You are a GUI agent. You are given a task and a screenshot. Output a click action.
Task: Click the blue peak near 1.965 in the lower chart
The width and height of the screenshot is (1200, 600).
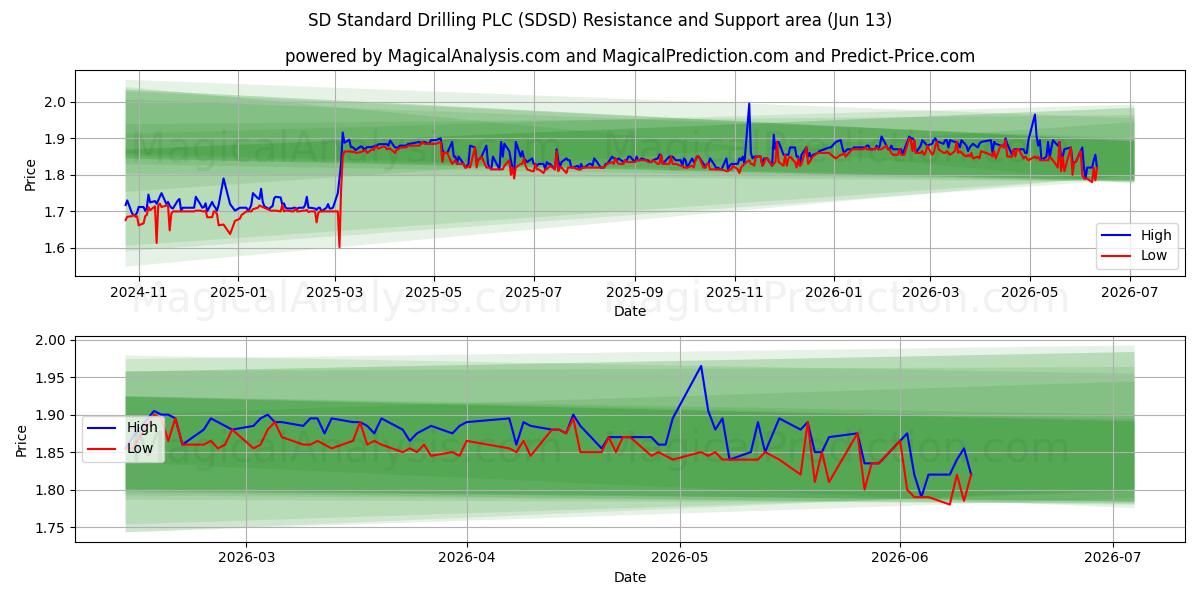click(701, 367)
